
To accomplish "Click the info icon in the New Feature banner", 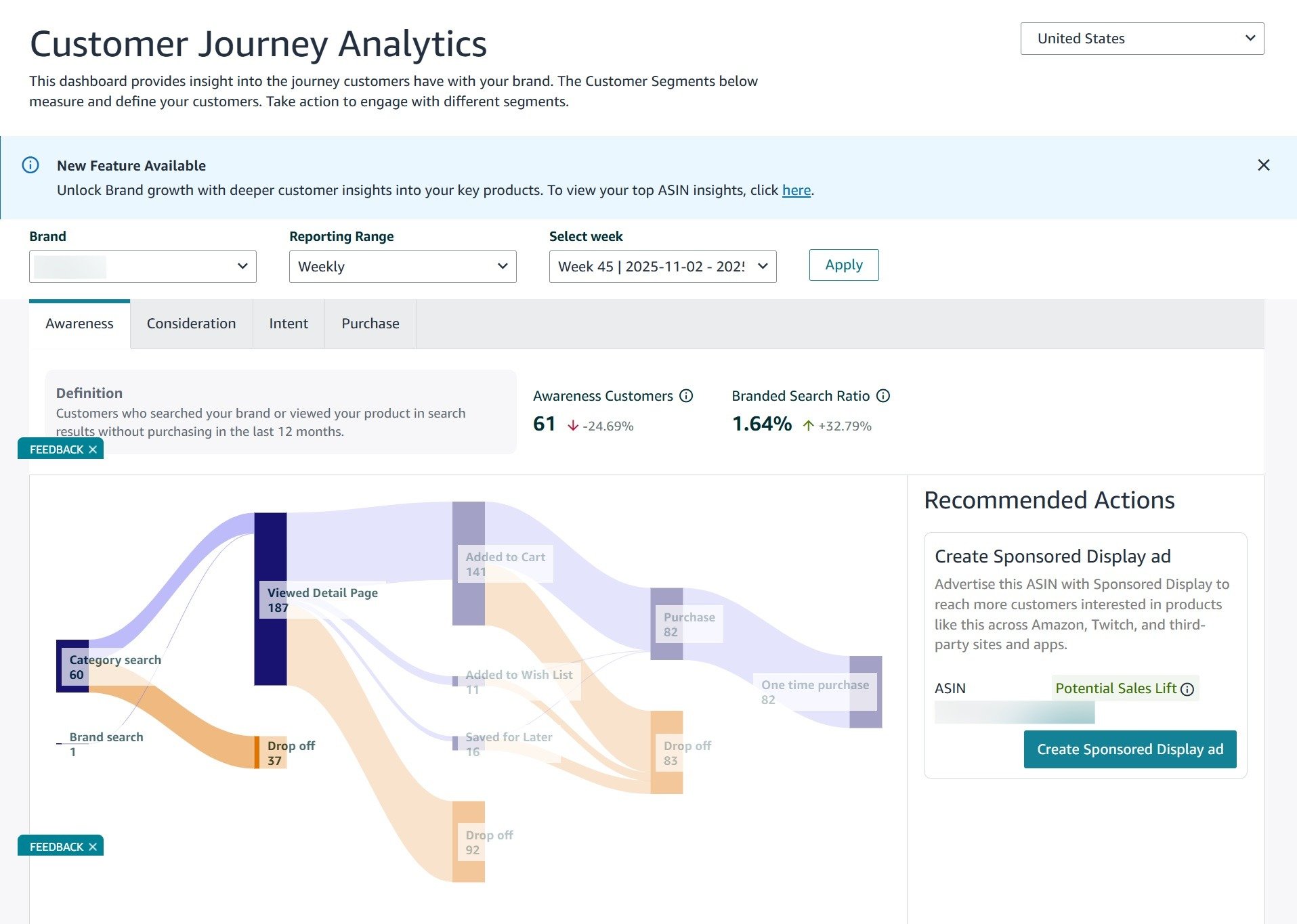I will click(x=30, y=165).
